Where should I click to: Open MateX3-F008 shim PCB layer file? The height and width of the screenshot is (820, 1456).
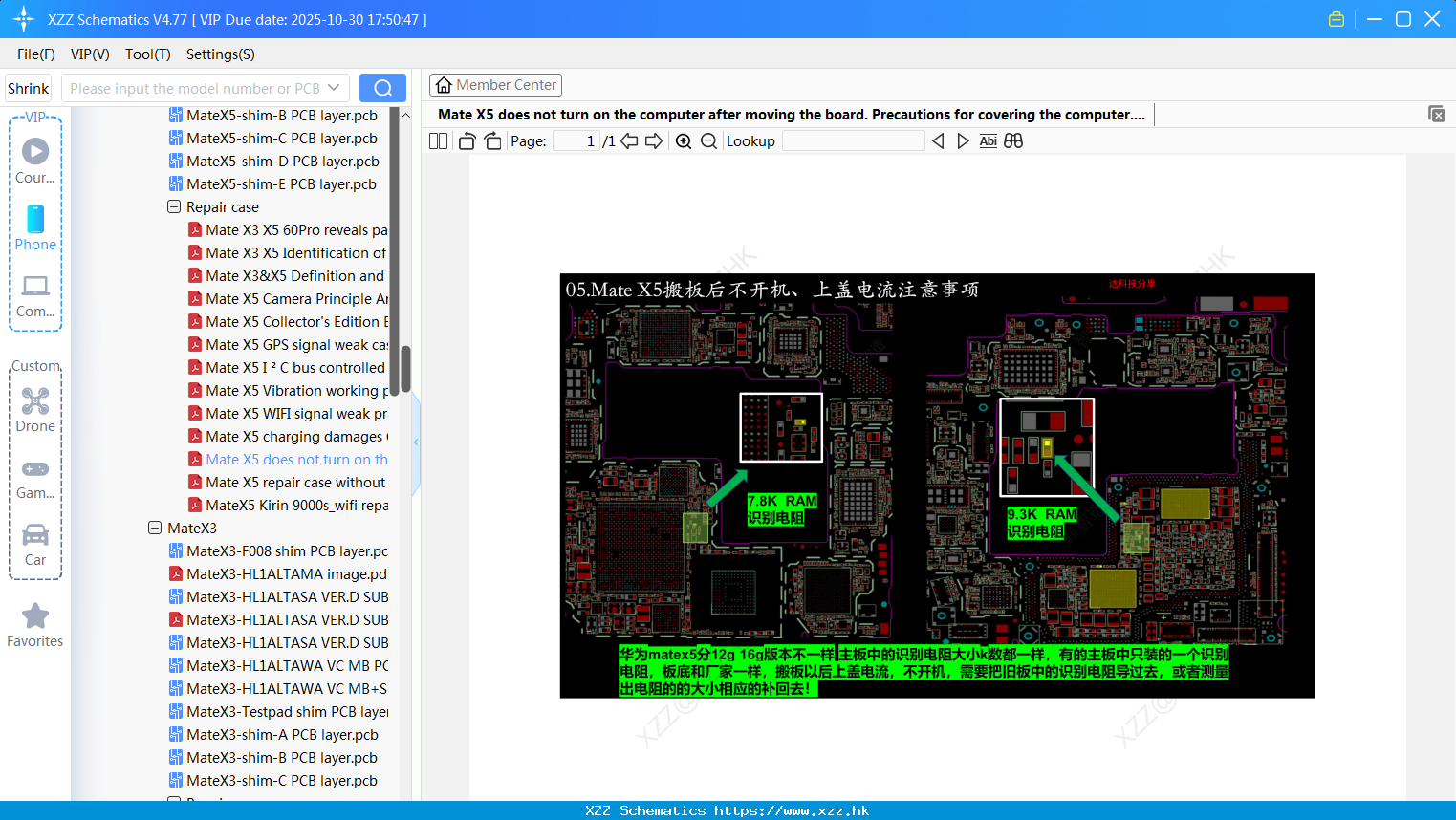pos(278,550)
